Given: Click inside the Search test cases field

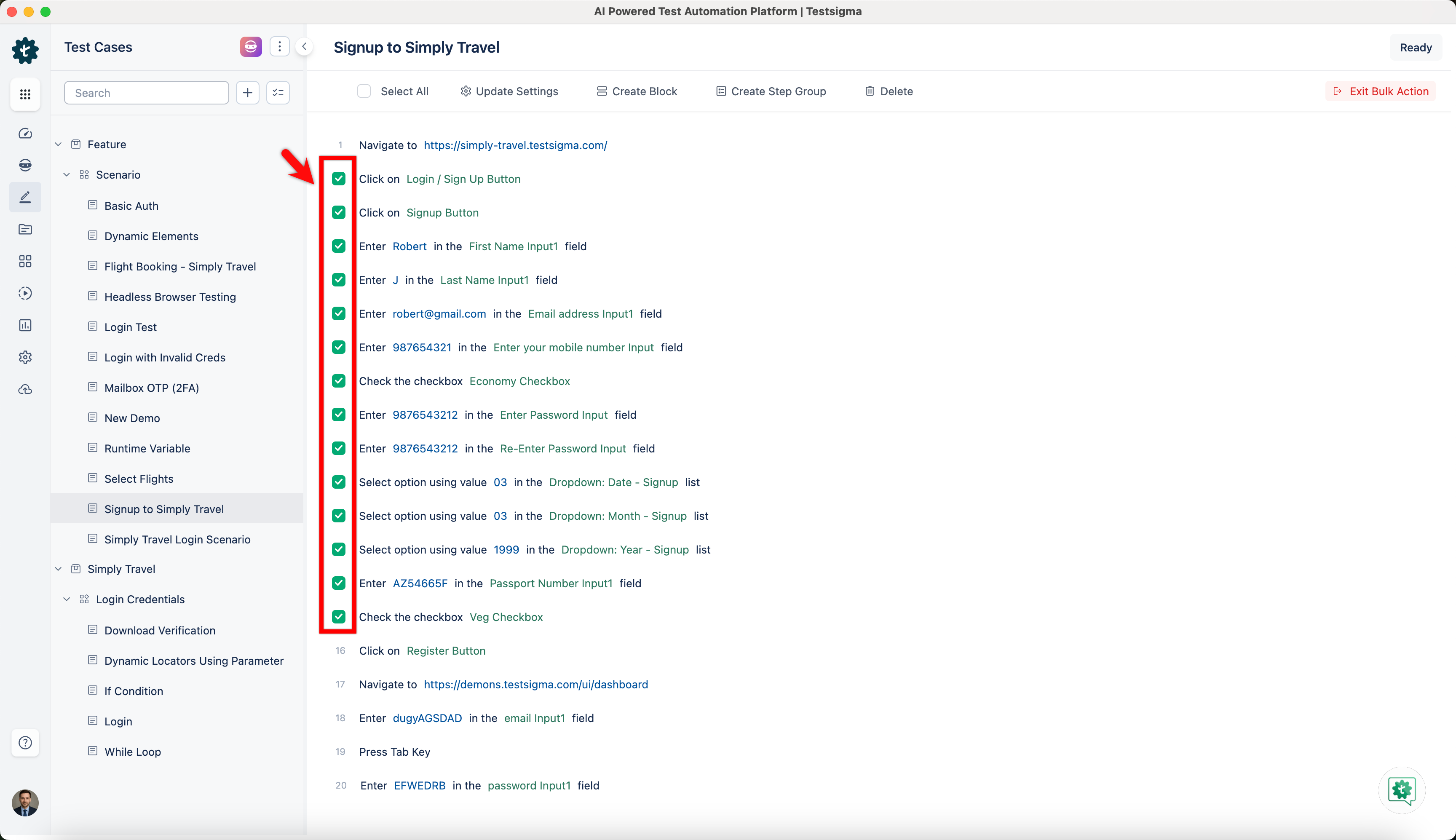Looking at the screenshot, I should pyautogui.click(x=147, y=92).
